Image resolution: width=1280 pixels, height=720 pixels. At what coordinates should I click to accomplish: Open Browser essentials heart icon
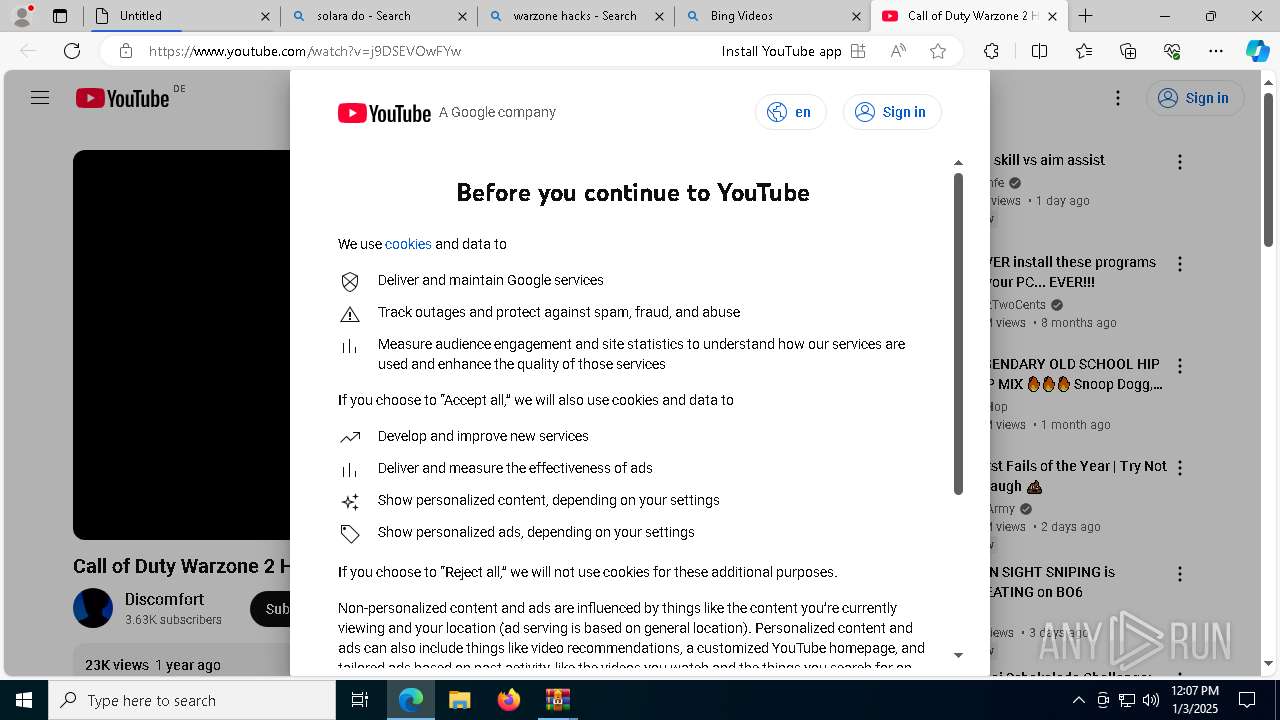tap(1172, 51)
